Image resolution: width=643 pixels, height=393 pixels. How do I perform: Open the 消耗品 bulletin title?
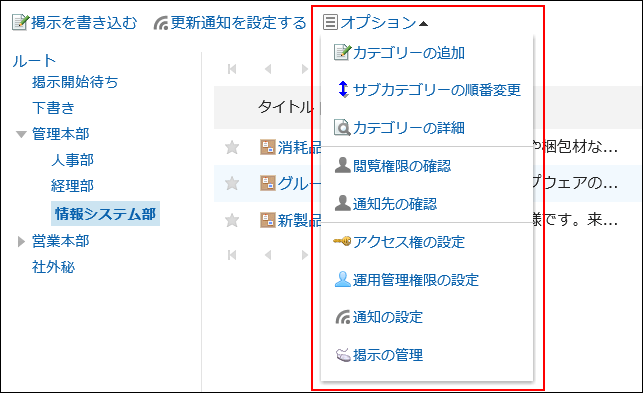click(299, 147)
